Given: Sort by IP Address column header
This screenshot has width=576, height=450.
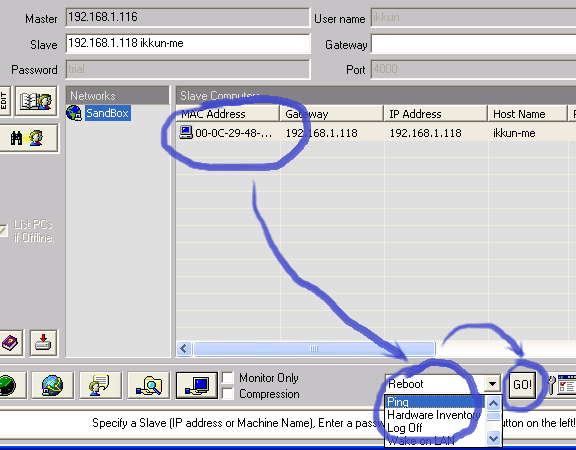Looking at the screenshot, I should coord(436,114).
